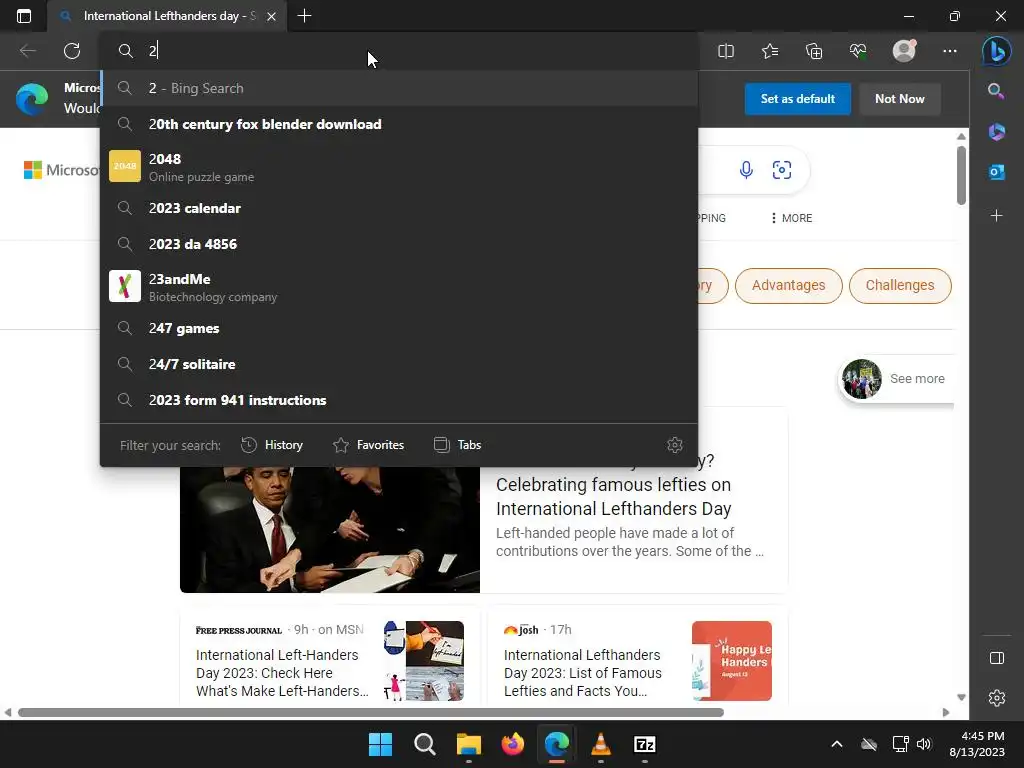Screen dimensions: 1024x768
Task: Open the Windows Start menu
Action: (x=380, y=744)
